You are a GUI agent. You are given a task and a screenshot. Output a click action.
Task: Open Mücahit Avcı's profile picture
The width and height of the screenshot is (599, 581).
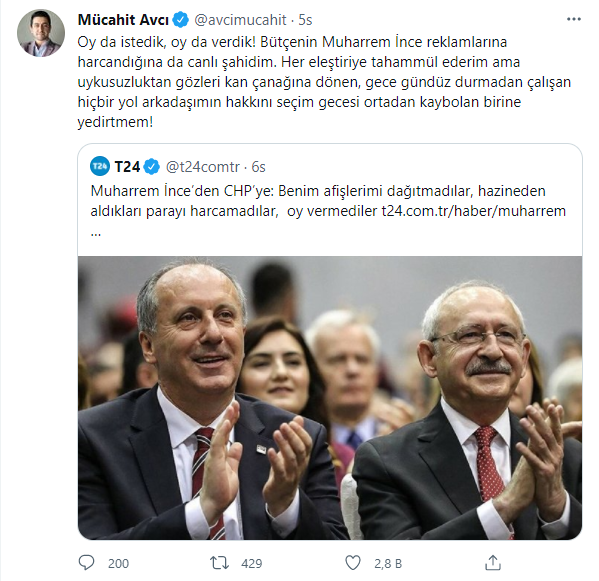tap(41, 33)
